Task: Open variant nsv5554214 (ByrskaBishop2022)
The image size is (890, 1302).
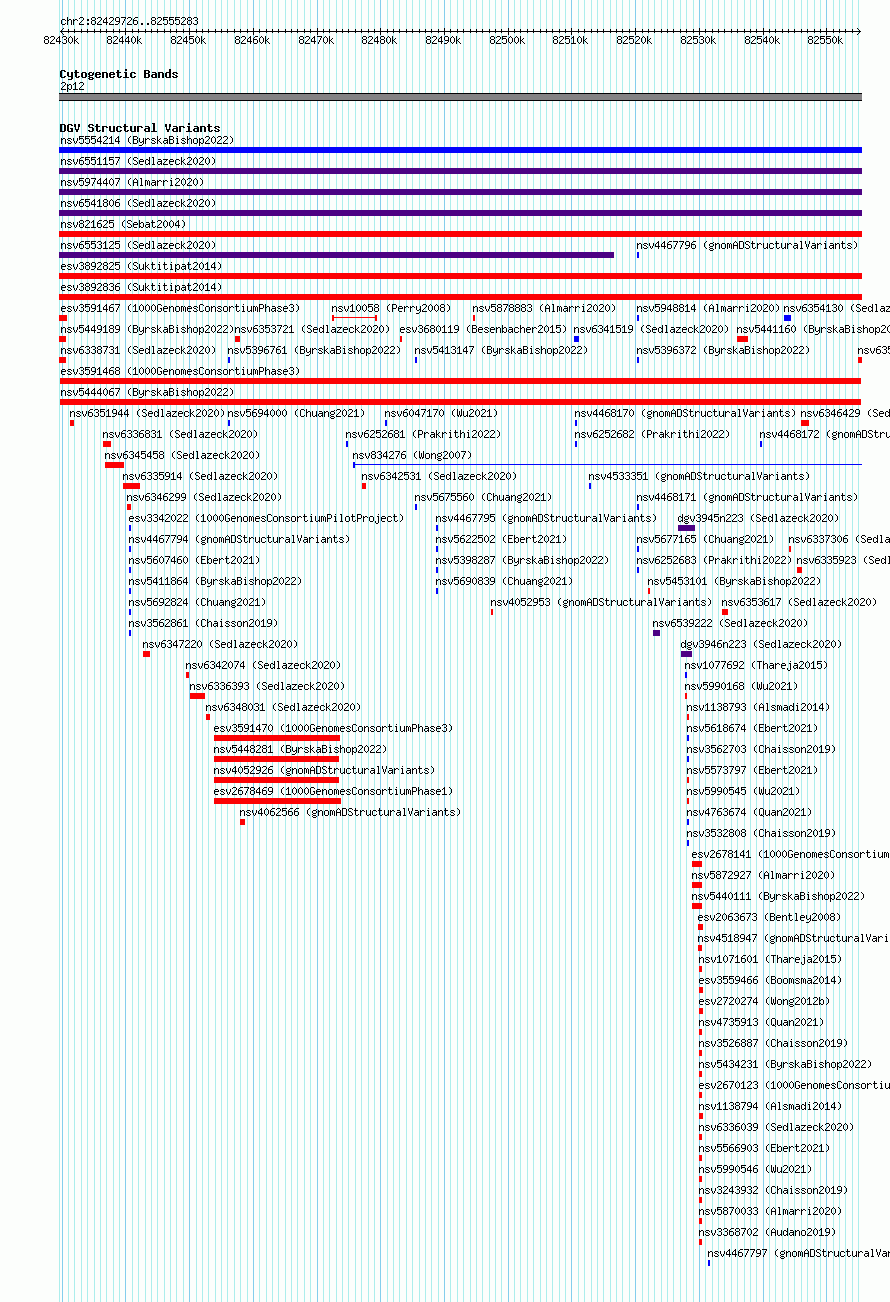Action: (x=146, y=141)
